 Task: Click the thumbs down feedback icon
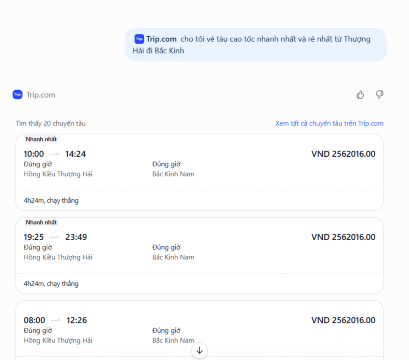click(x=380, y=95)
